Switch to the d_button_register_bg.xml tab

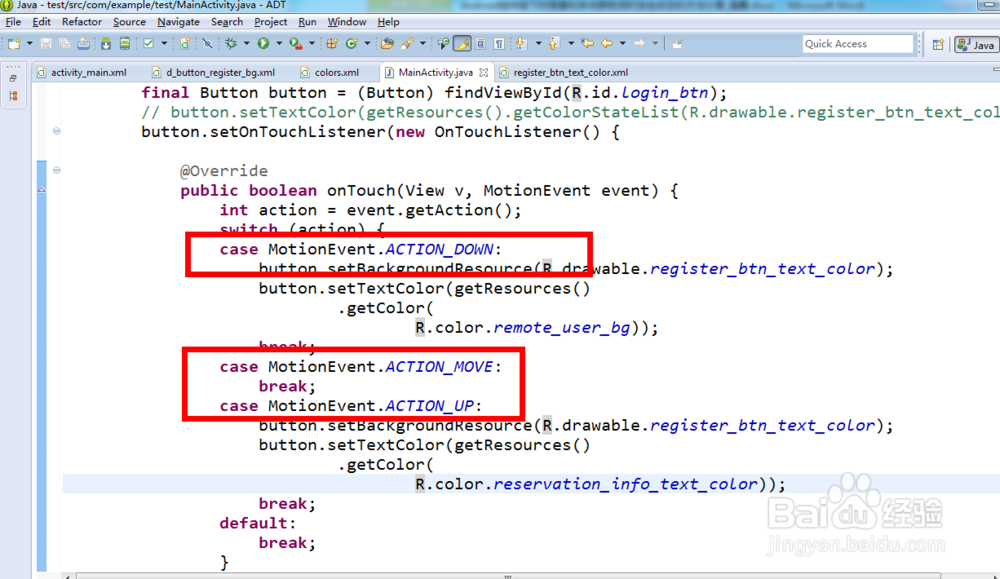click(213, 73)
